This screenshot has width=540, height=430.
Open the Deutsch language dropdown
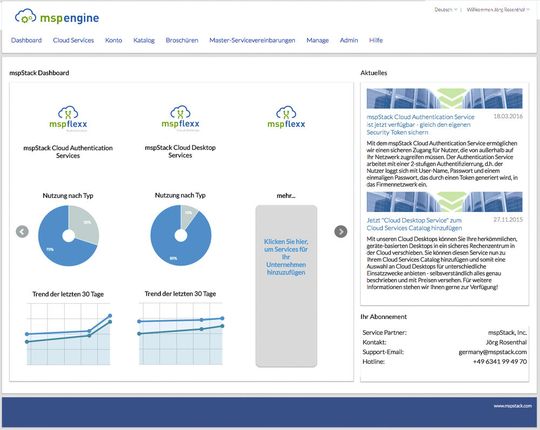pos(445,10)
